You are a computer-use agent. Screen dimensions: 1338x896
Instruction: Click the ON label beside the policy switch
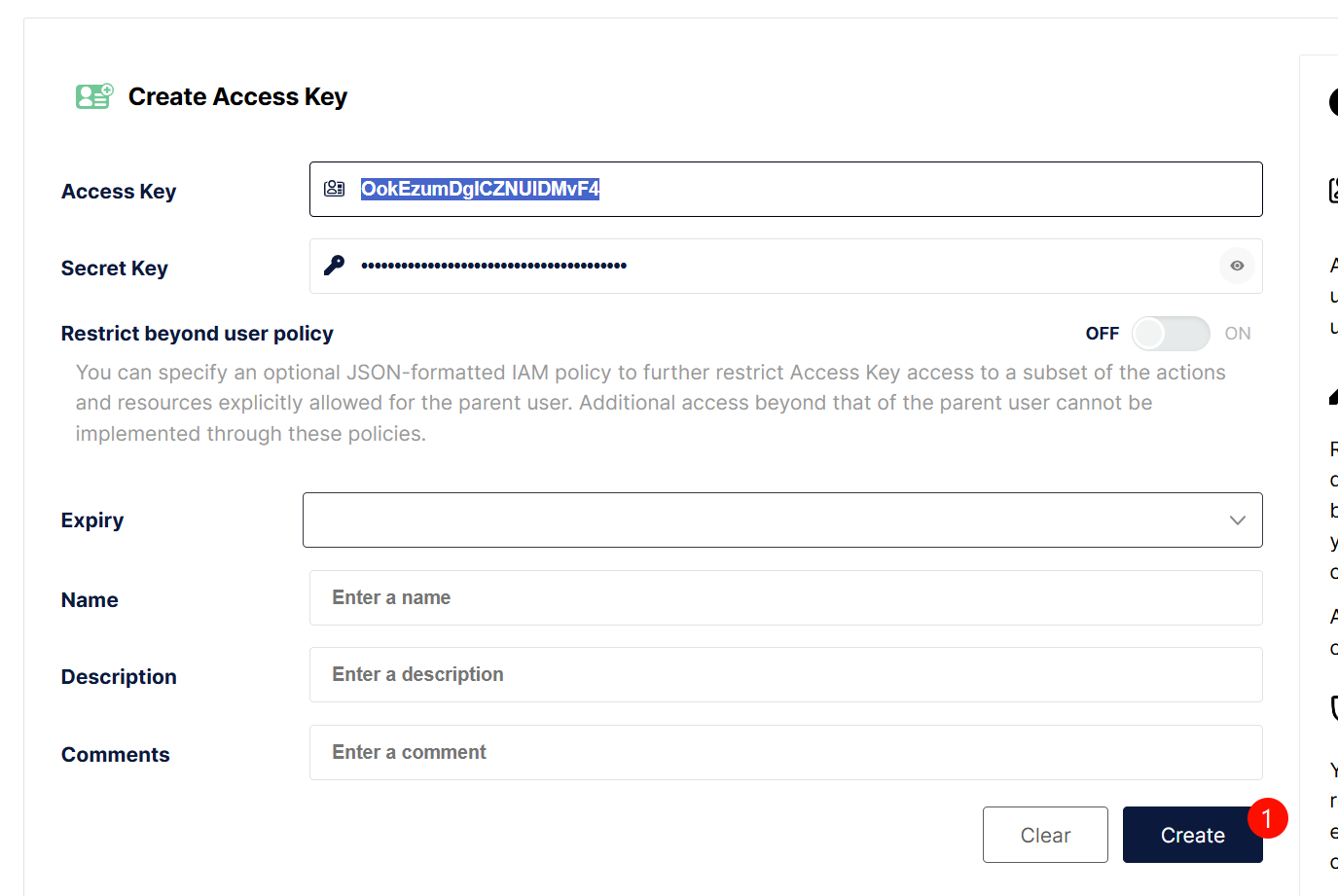click(x=1237, y=334)
